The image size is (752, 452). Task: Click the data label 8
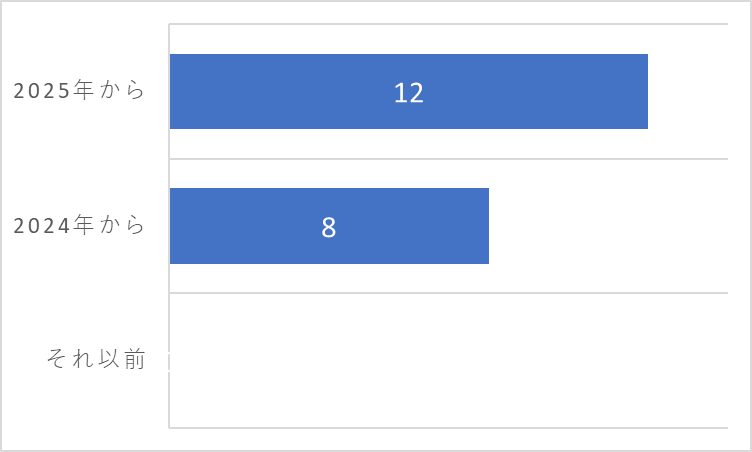pyautogui.click(x=329, y=227)
